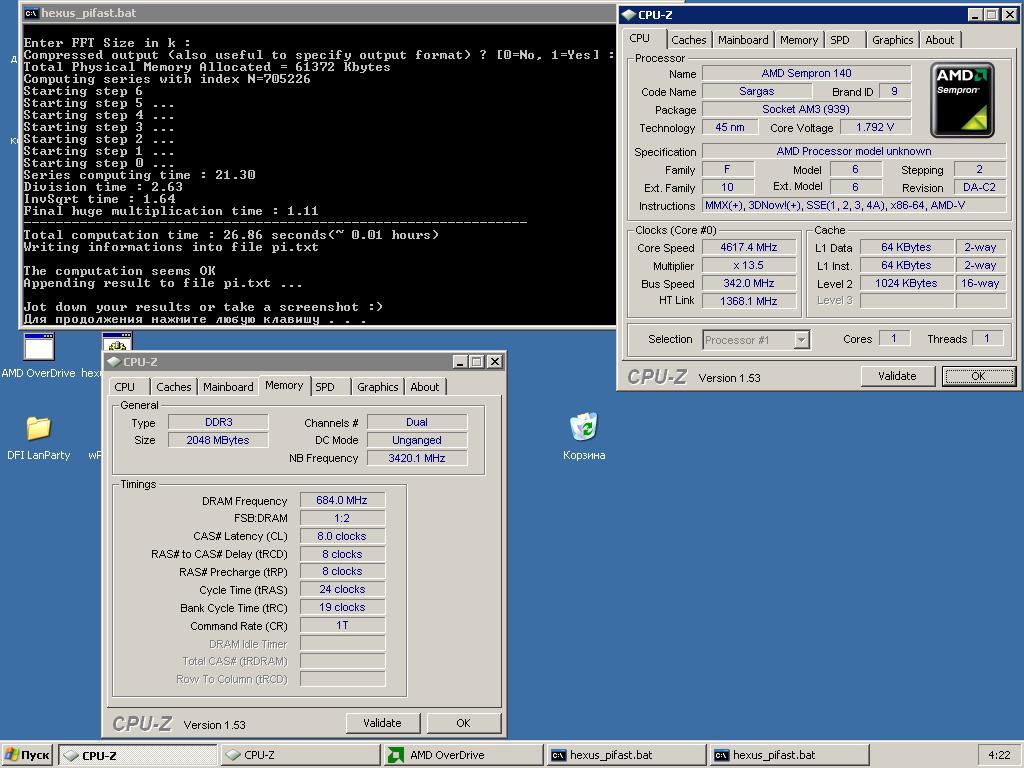Screen dimensions: 1024x768
Task: Click the 4:22 system tray clock
Action: pos(999,755)
